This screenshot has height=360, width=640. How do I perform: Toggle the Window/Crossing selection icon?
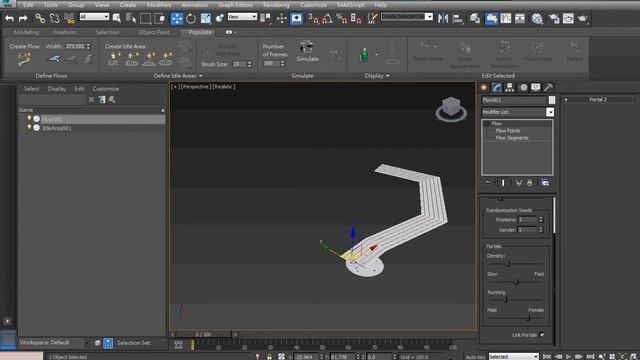(160, 18)
